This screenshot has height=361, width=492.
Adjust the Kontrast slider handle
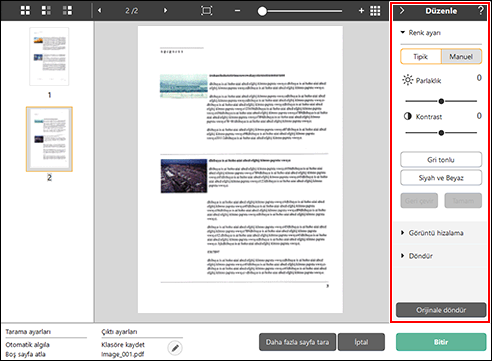(441, 133)
